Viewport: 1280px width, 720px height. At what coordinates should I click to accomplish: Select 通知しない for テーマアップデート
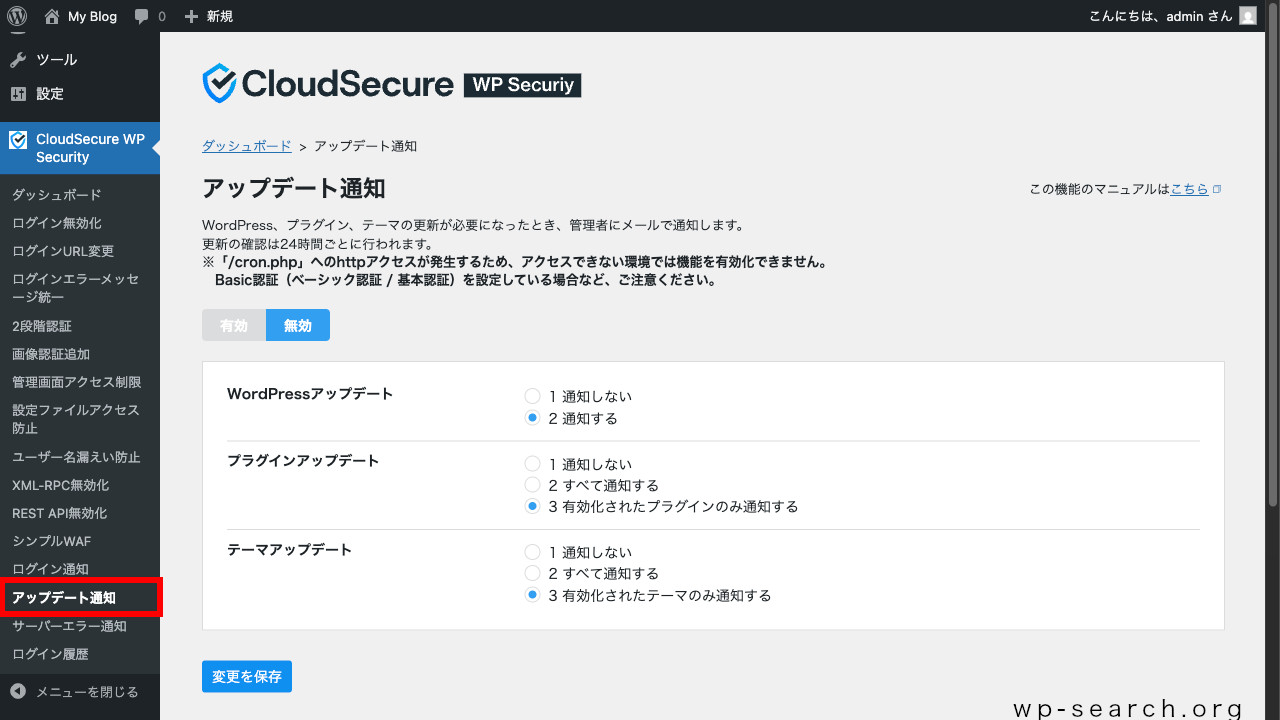coord(532,551)
